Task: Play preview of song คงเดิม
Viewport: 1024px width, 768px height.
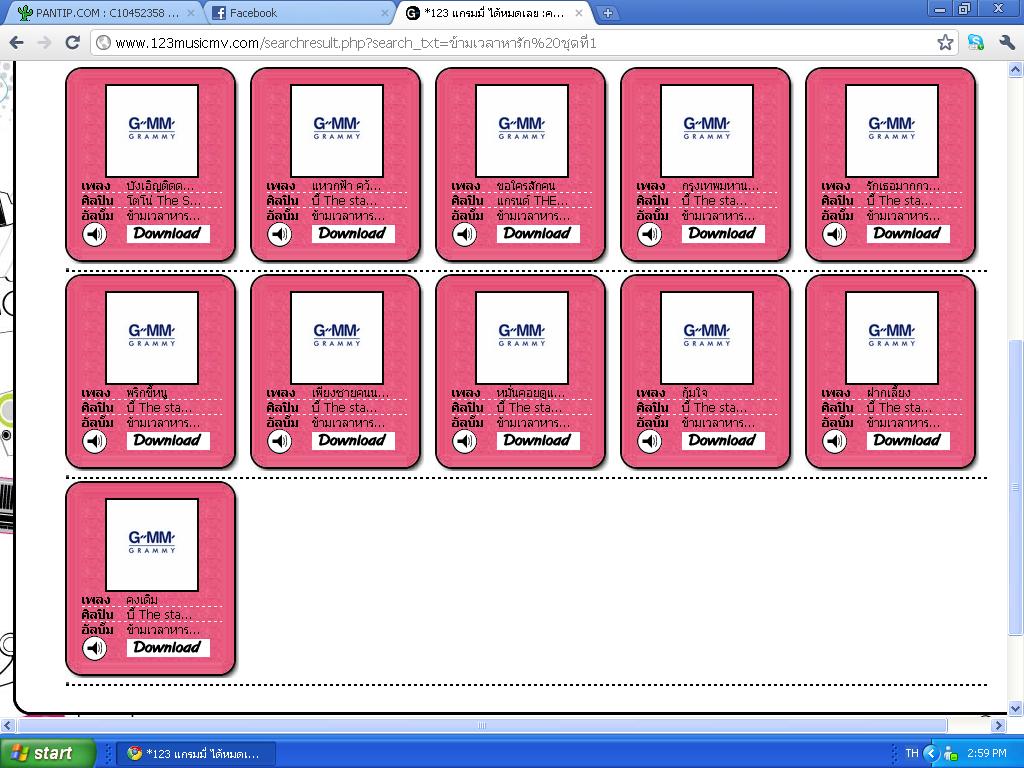Action: click(x=95, y=648)
